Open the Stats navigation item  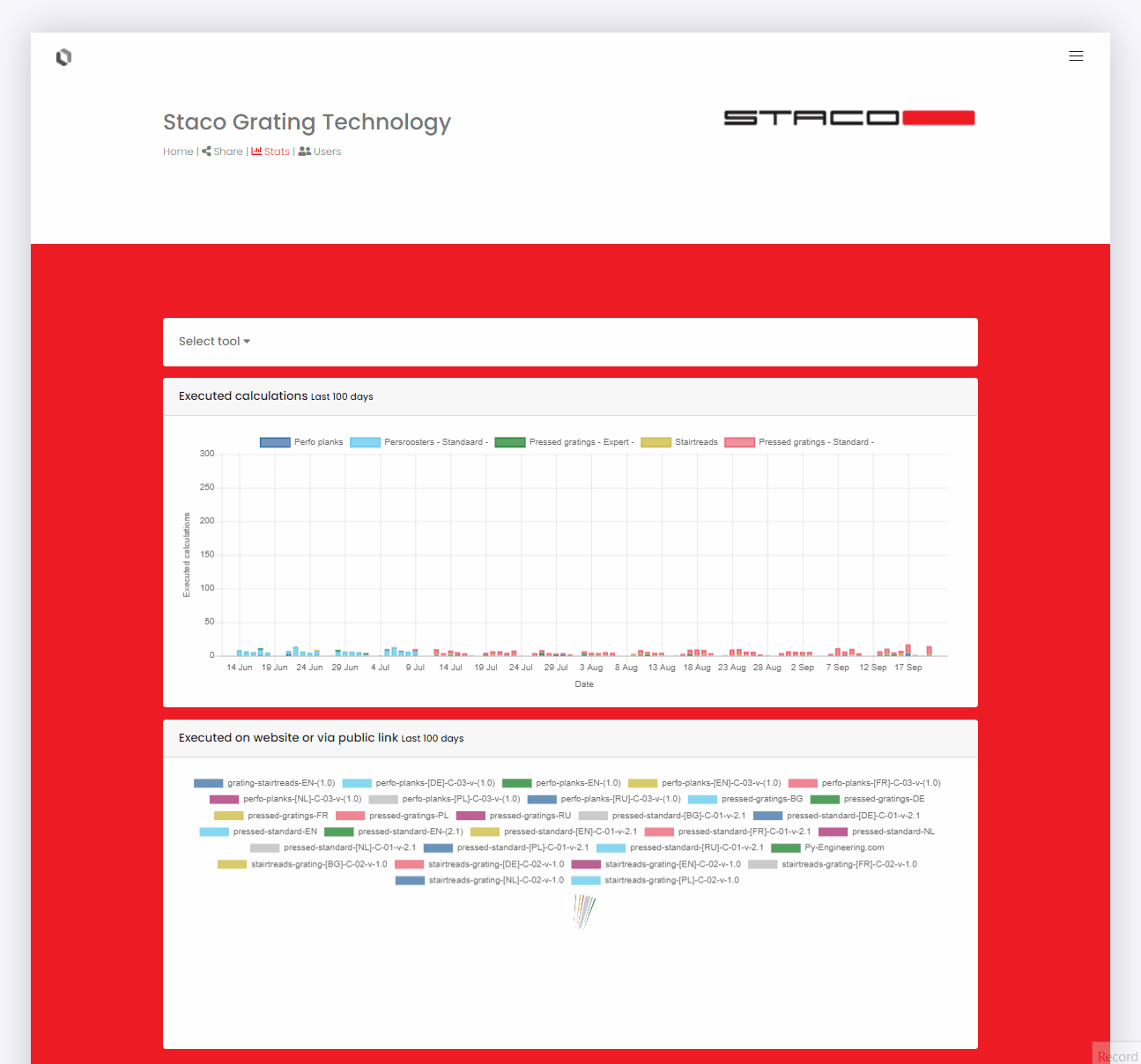pyautogui.click(x=277, y=151)
